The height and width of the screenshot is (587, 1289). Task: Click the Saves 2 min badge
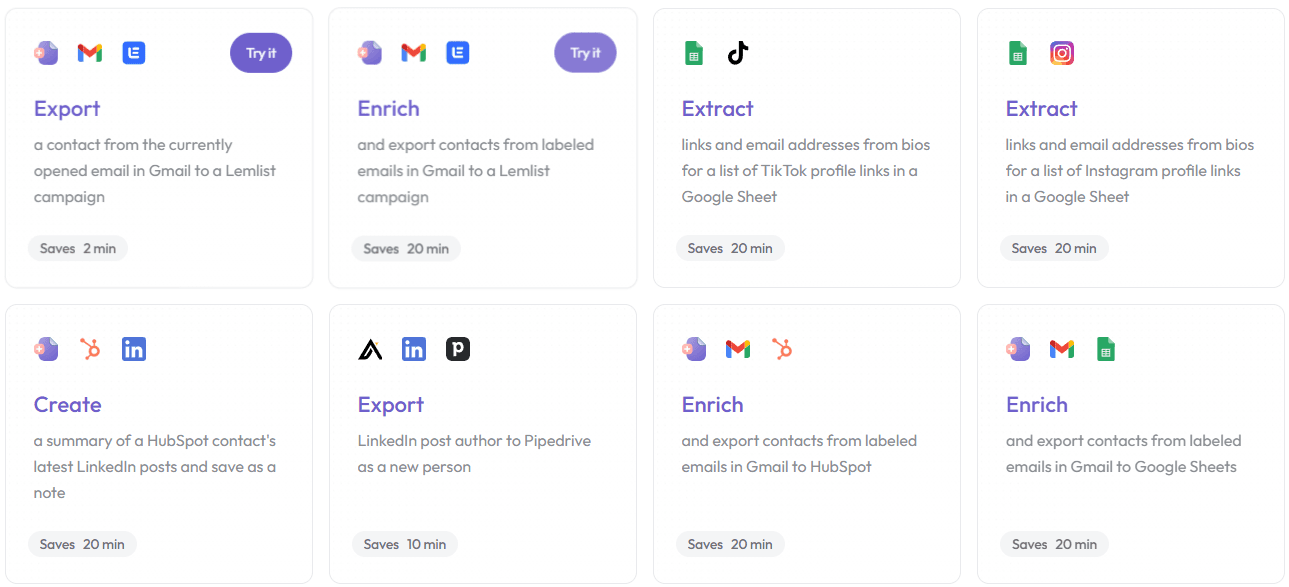(78, 249)
